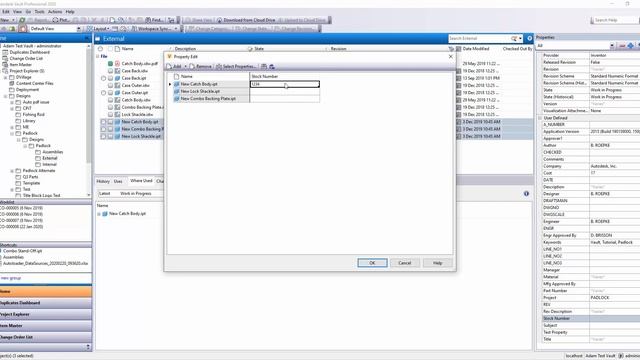
Task: Click Stock Number column header in Property Edit
Action: 284,76
